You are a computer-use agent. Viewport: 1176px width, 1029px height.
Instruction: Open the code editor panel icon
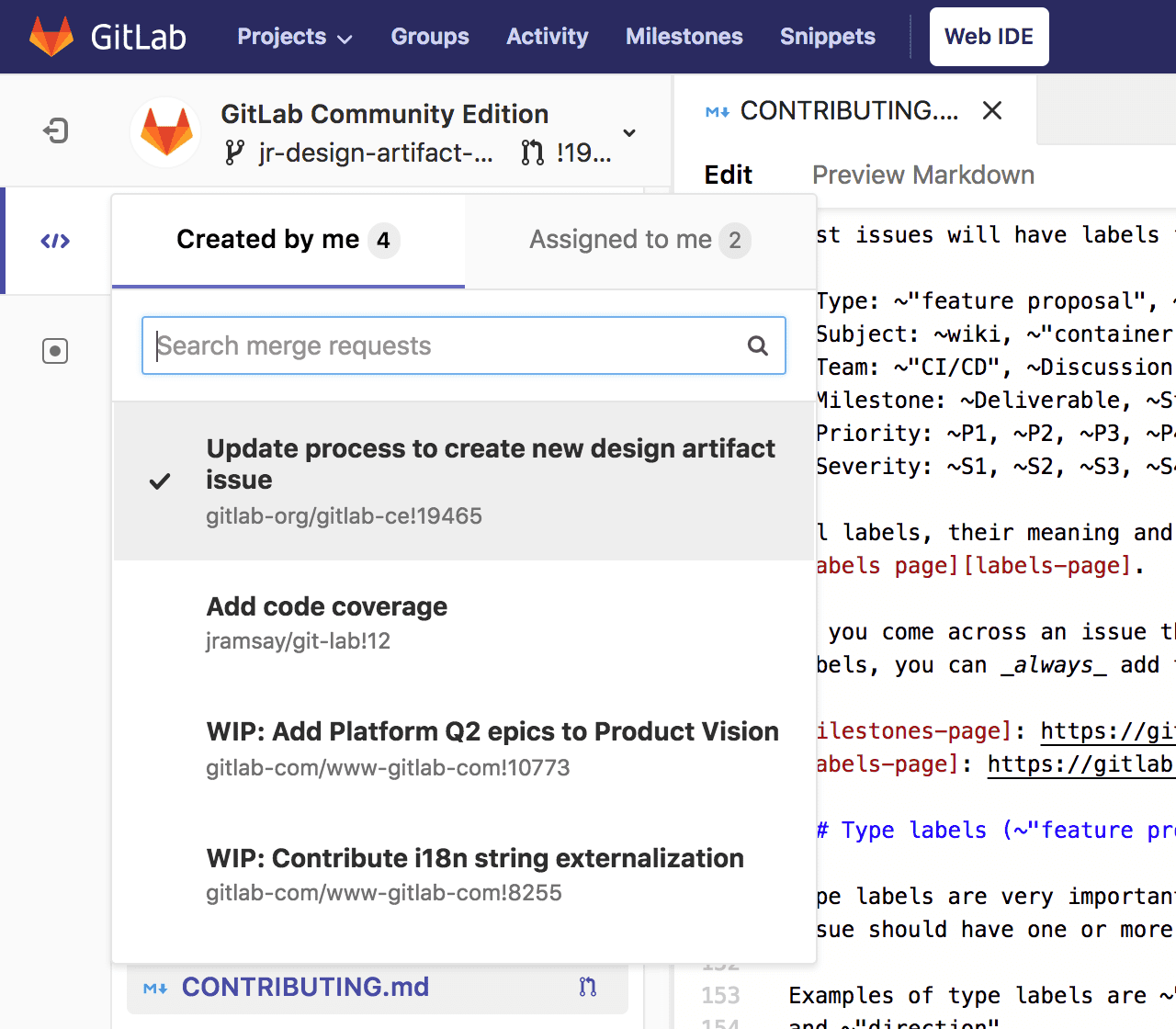tap(54, 241)
